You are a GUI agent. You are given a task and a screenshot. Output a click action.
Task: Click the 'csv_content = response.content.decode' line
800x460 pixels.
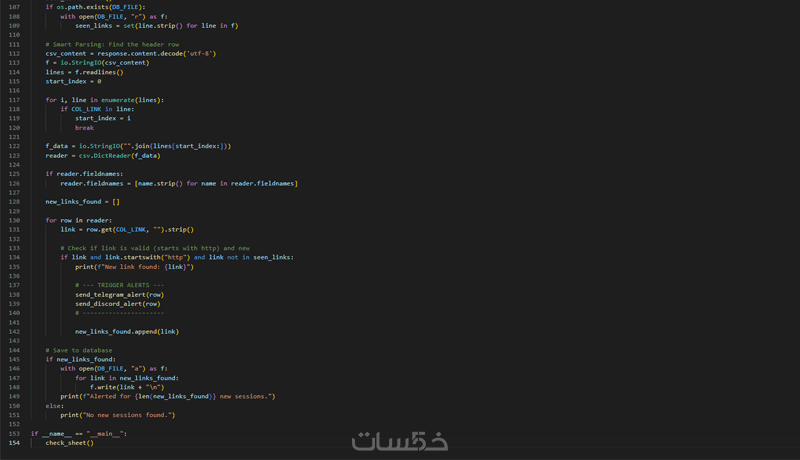point(131,54)
